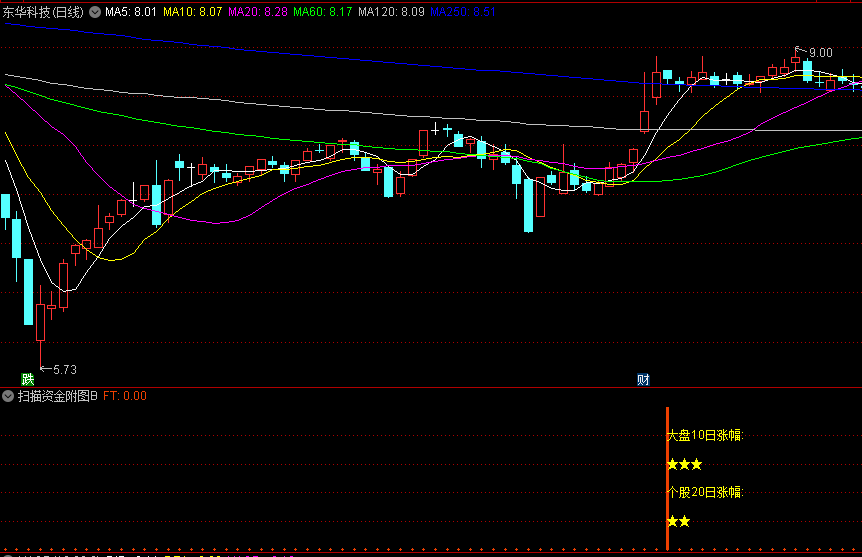Select the MA5: 8.01 label

pos(131,12)
